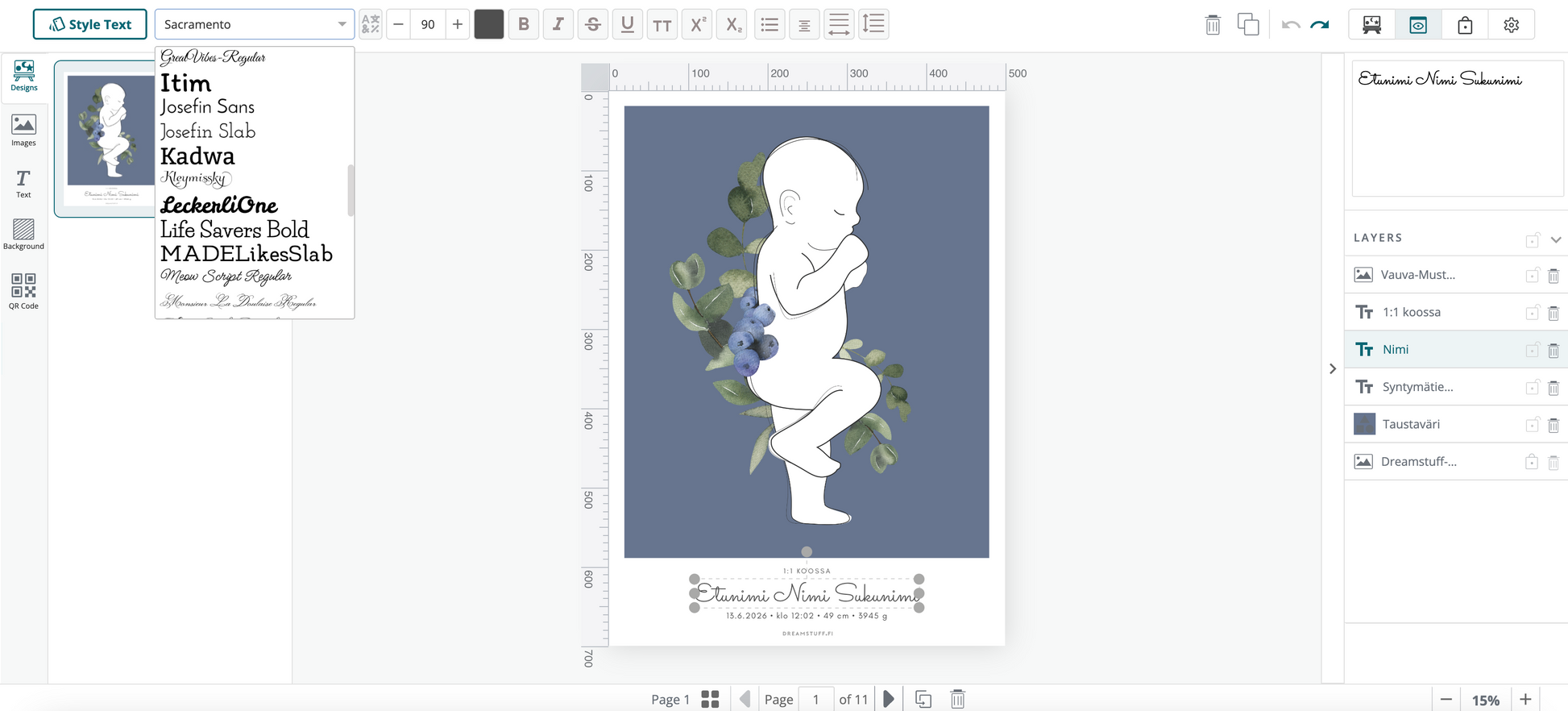
Task: Delete the Taustaväri layer
Action: 1553,425
